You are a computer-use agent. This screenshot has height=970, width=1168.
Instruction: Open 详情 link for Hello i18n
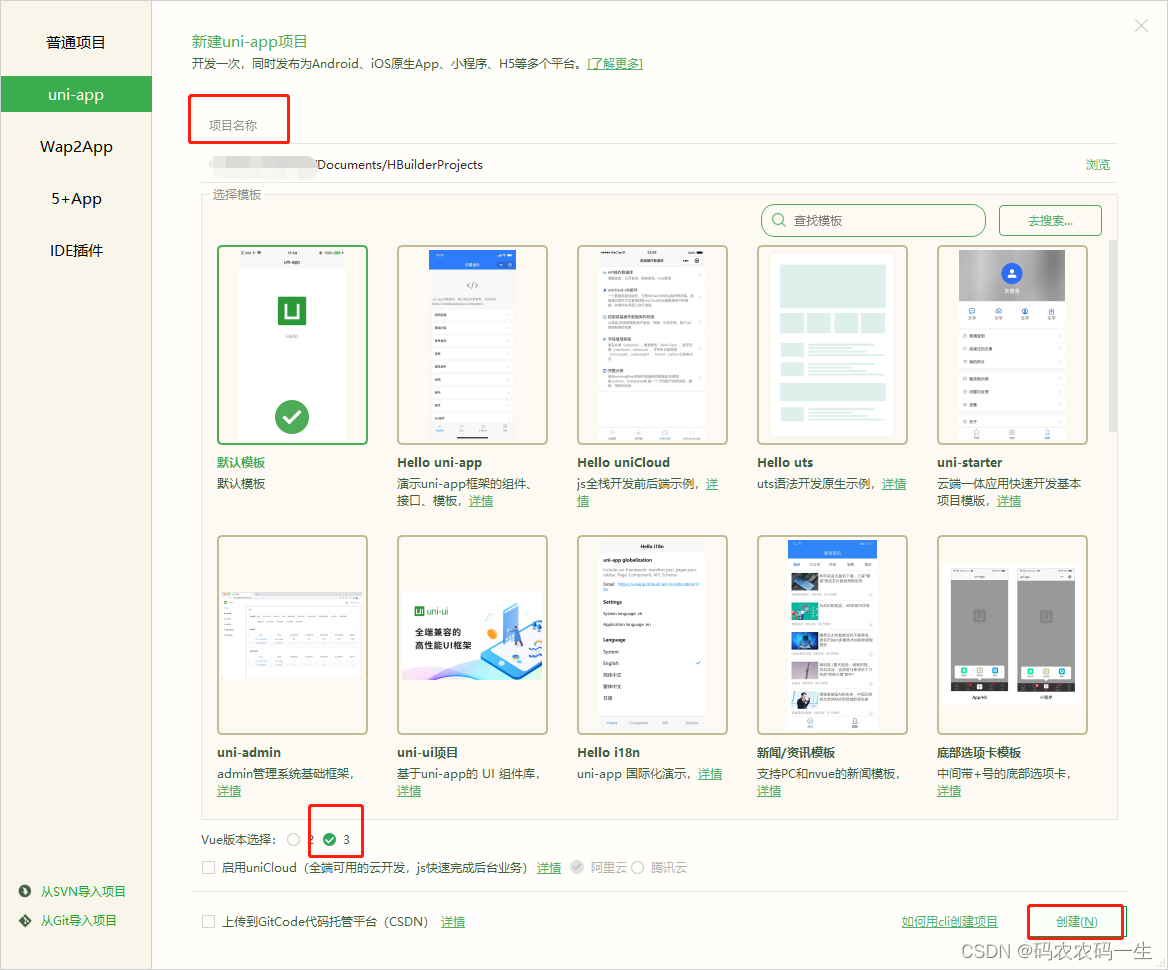tap(710, 773)
